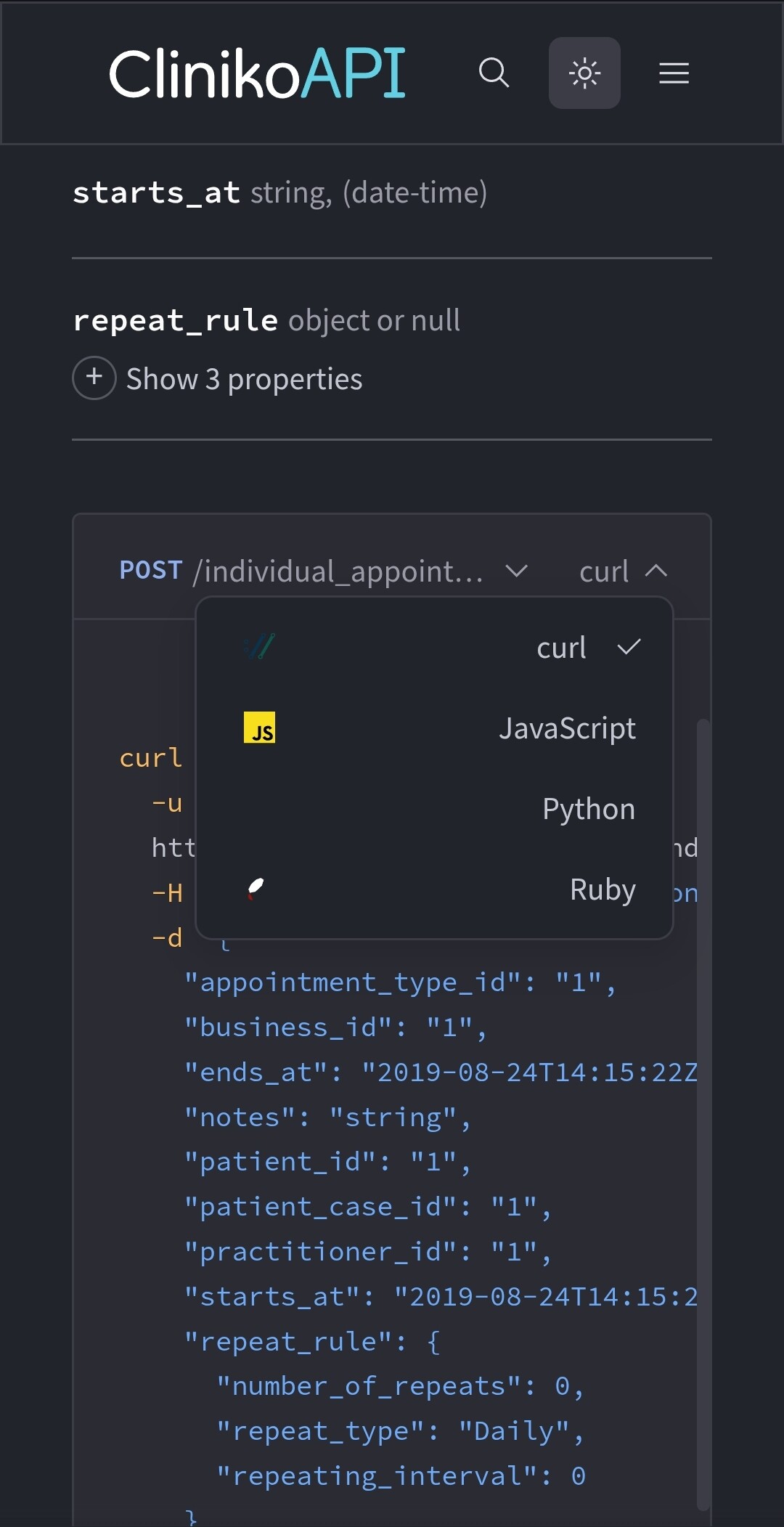Viewport: 784px width, 1527px height.
Task: Click the repeat_rule property heading
Action: coord(175,320)
